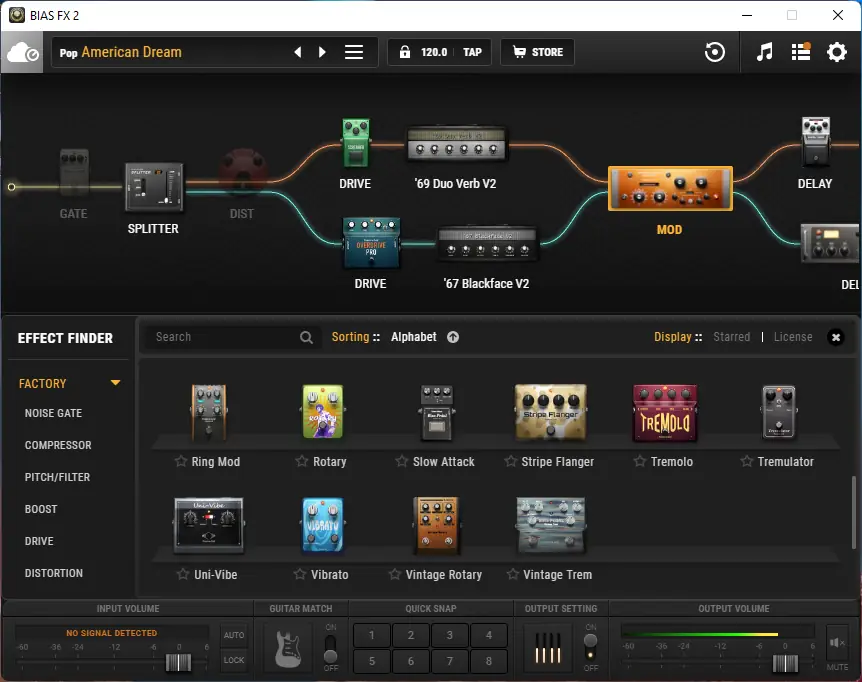Choose the Tremolo pedal thumbnail

(x=665, y=413)
